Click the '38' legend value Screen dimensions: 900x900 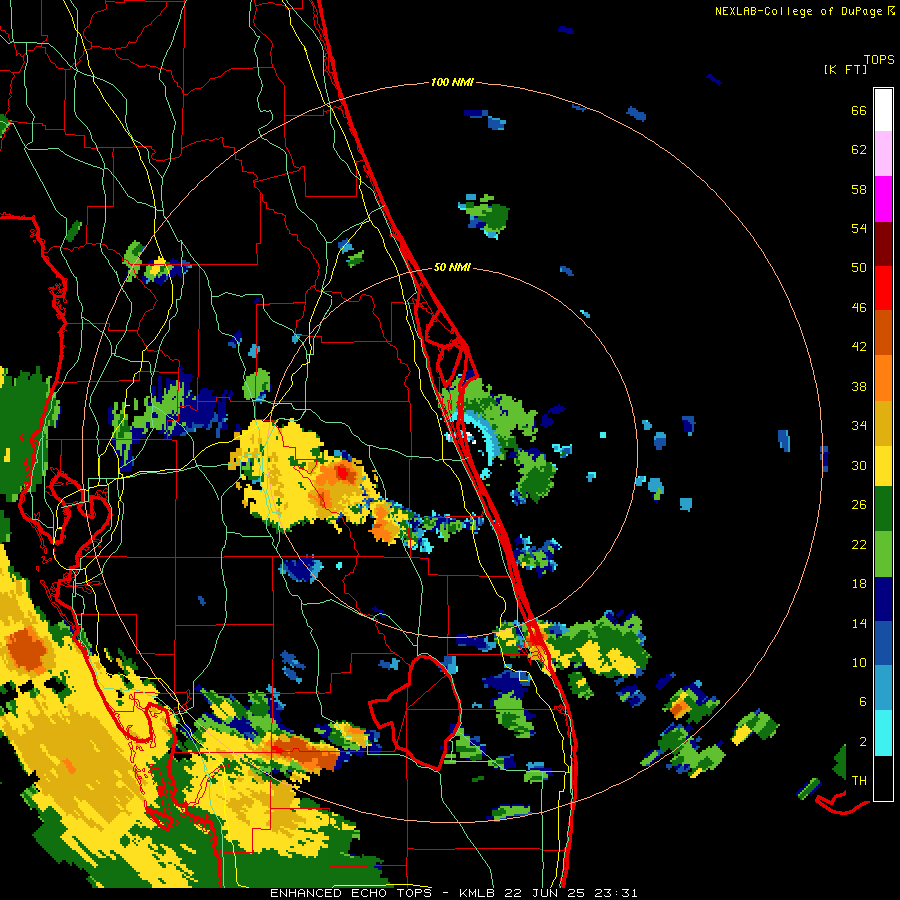coord(859,386)
